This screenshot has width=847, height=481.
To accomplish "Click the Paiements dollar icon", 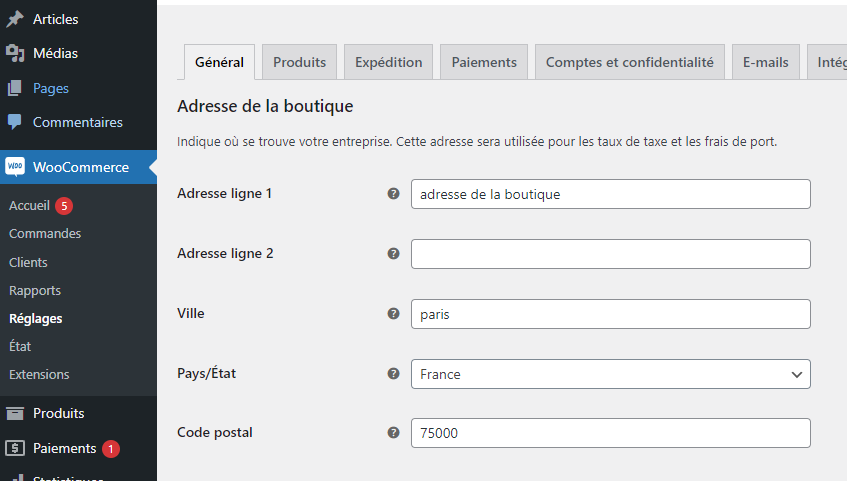I will [15, 448].
